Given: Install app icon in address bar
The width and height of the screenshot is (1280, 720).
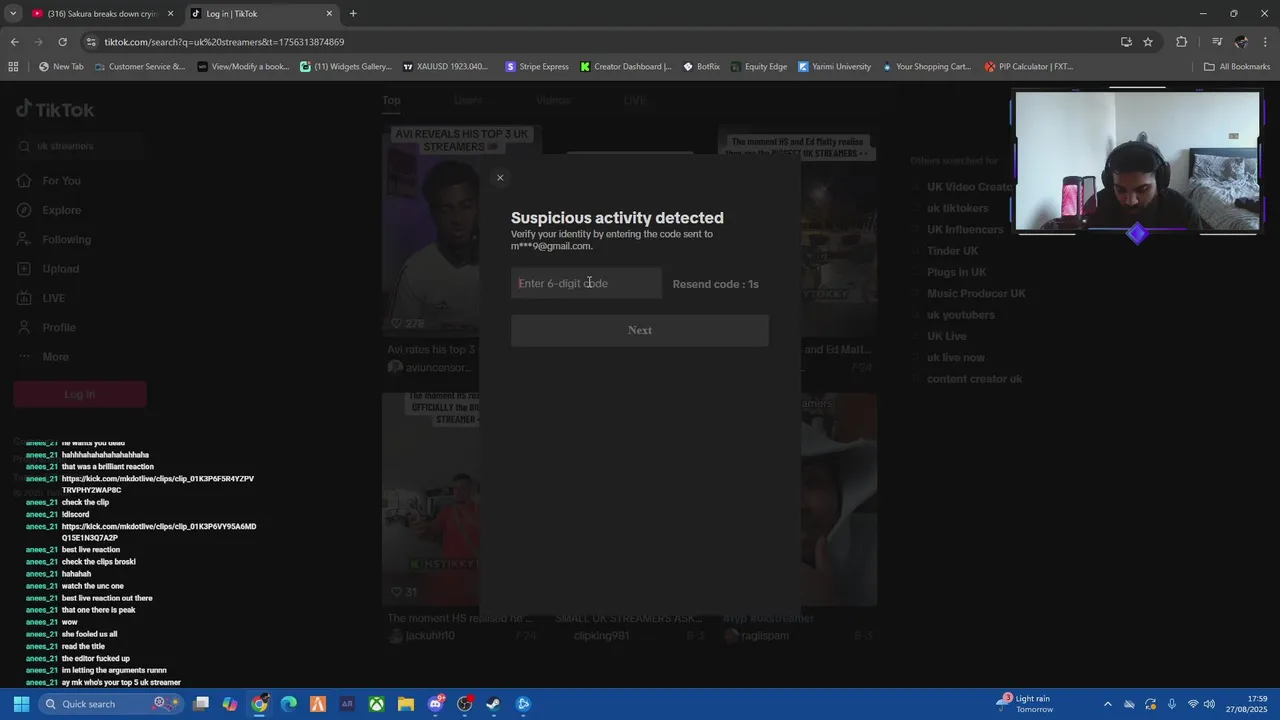Looking at the screenshot, I should click(x=1126, y=42).
